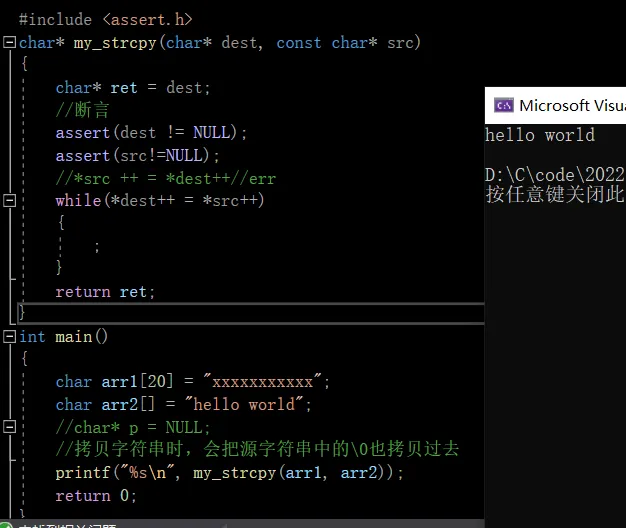The image size is (626, 528).
Task: Click the //断言 comment line
Action: click(83, 110)
